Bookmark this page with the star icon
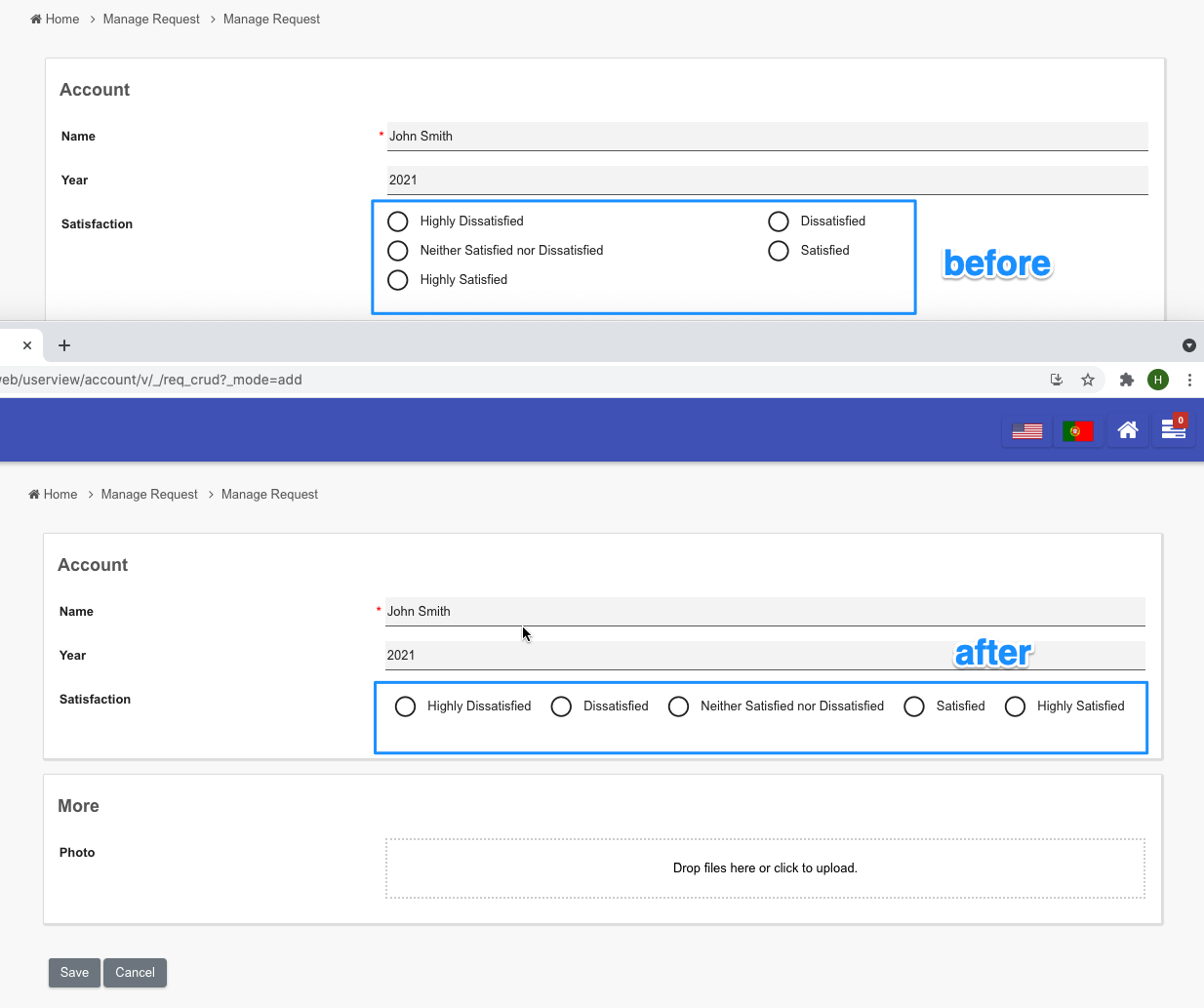The width and height of the screenshot is (1204, 1008). click(1088, 380)
